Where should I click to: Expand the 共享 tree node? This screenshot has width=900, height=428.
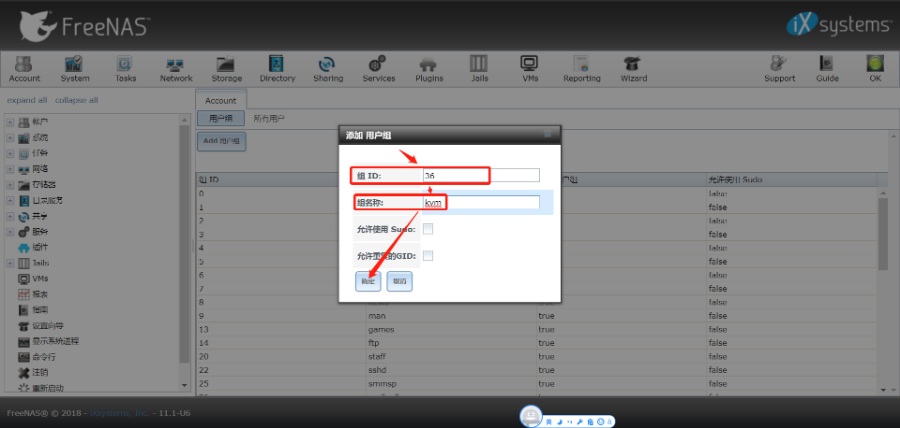pos(10,216)
